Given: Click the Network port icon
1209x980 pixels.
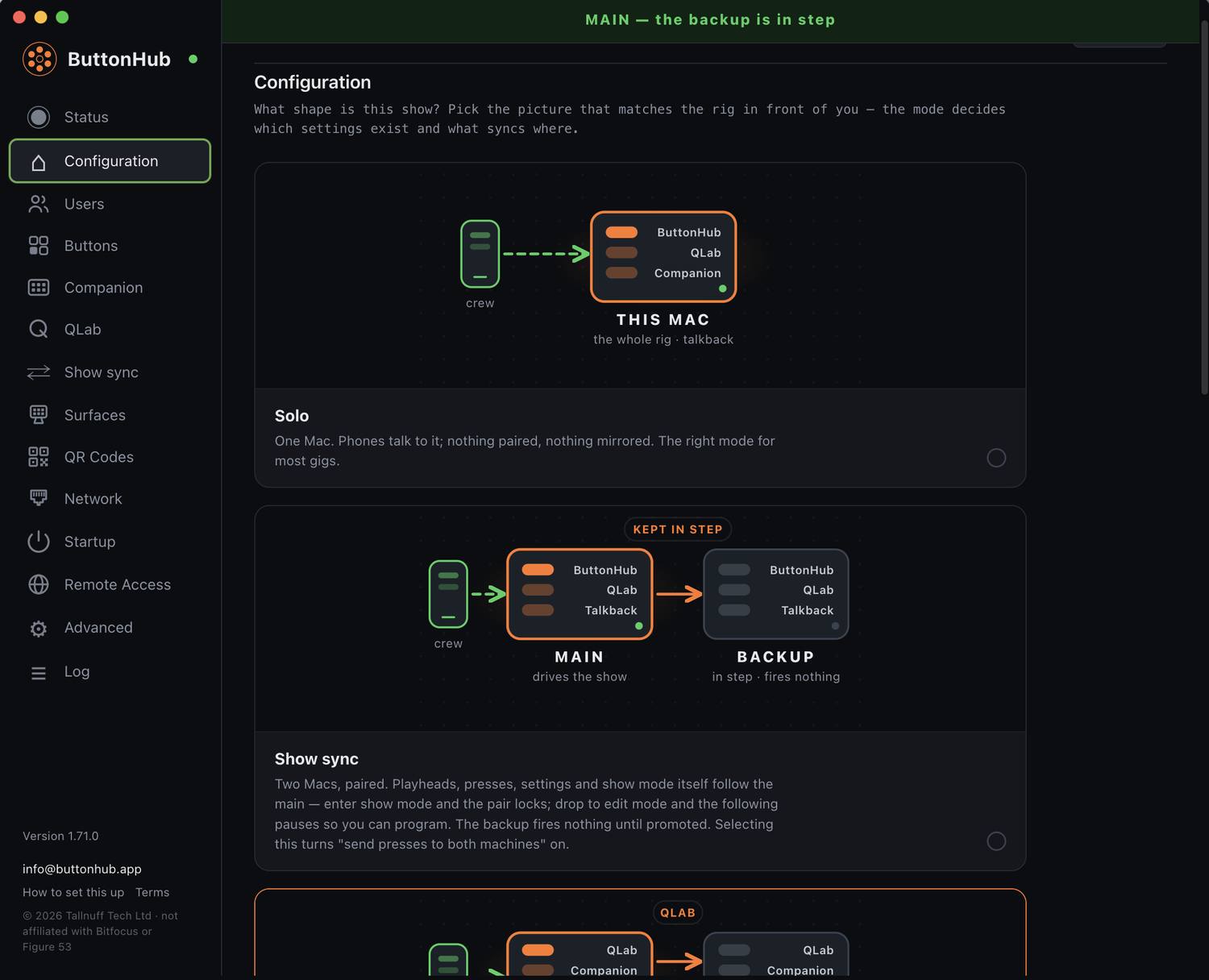Looking at the screenshot, I should click(x=39, y=499).
